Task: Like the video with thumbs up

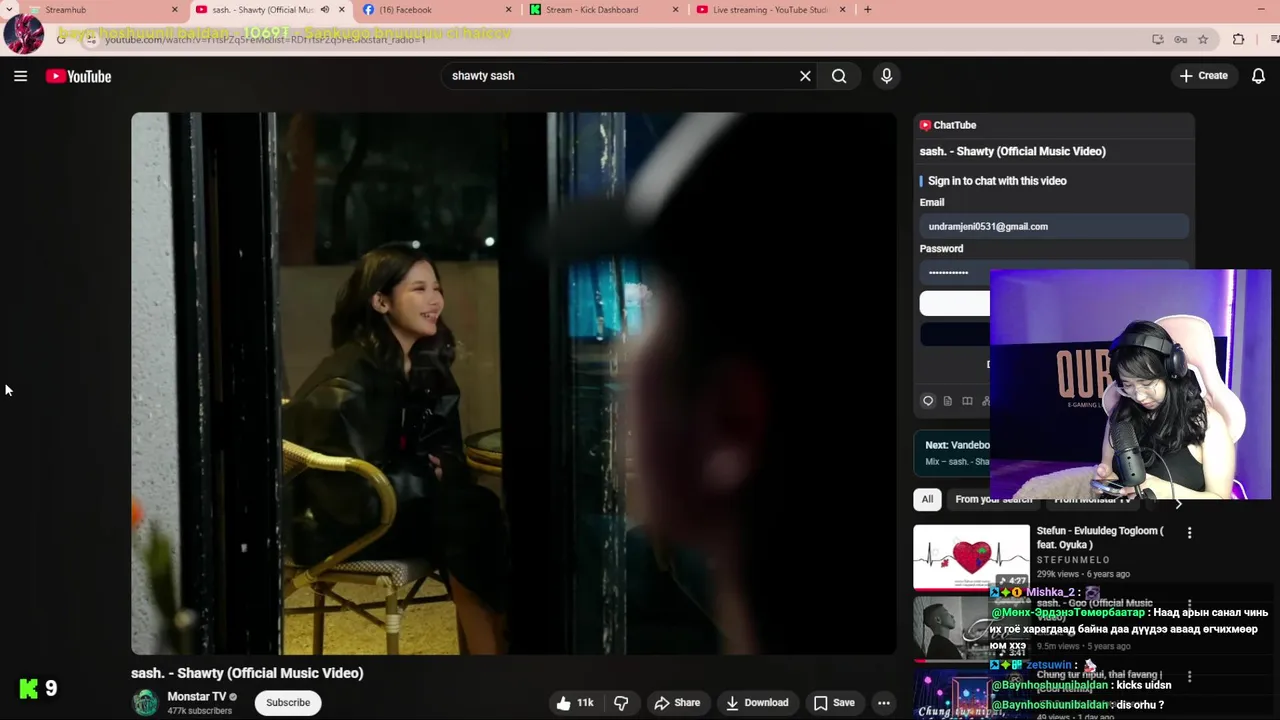Action: 564,703
